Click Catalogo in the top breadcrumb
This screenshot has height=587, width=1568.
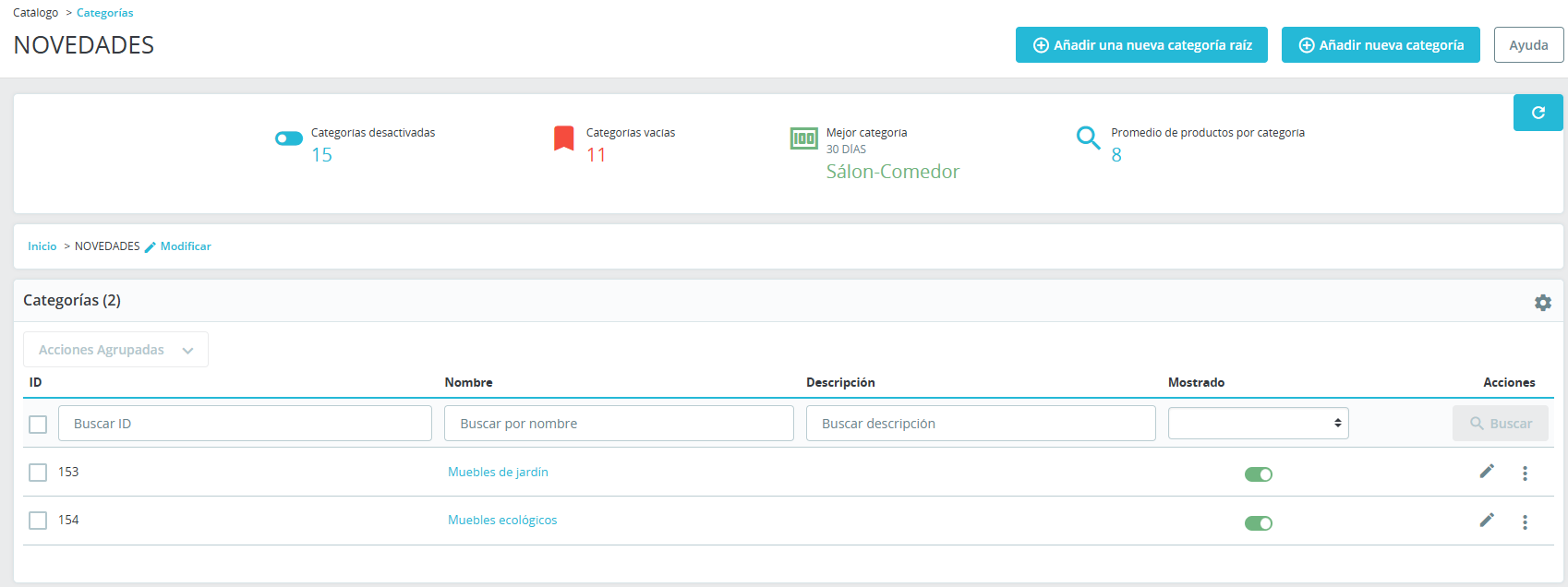(x=35, y=13)
